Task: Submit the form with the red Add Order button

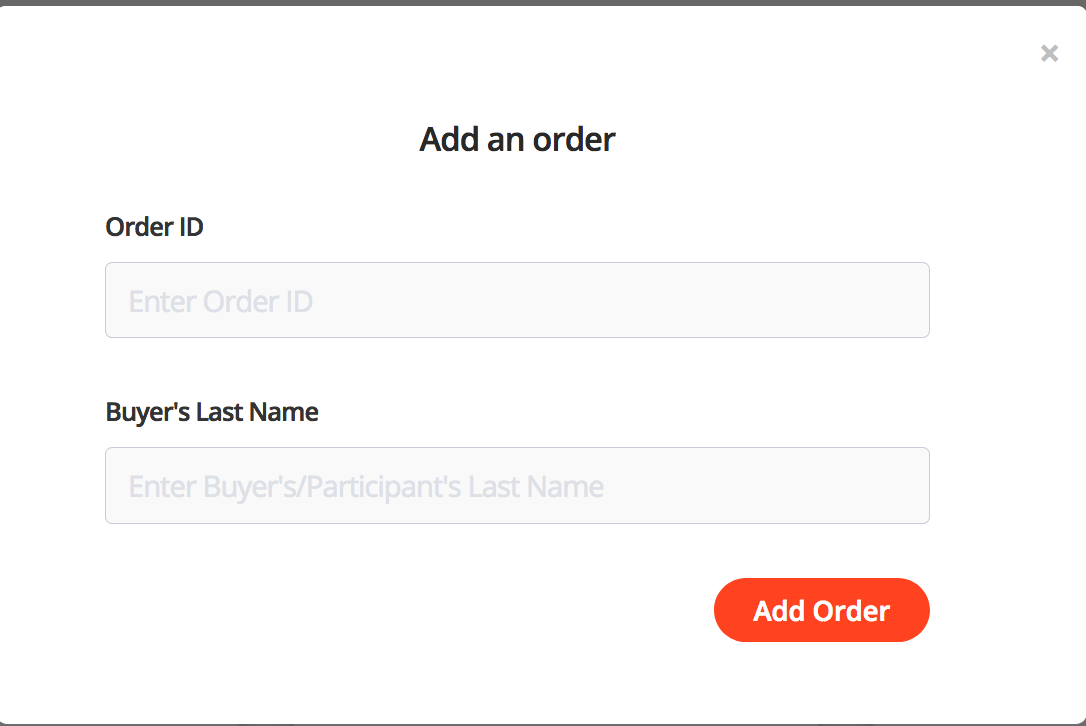Action: (x=821, y=610)
